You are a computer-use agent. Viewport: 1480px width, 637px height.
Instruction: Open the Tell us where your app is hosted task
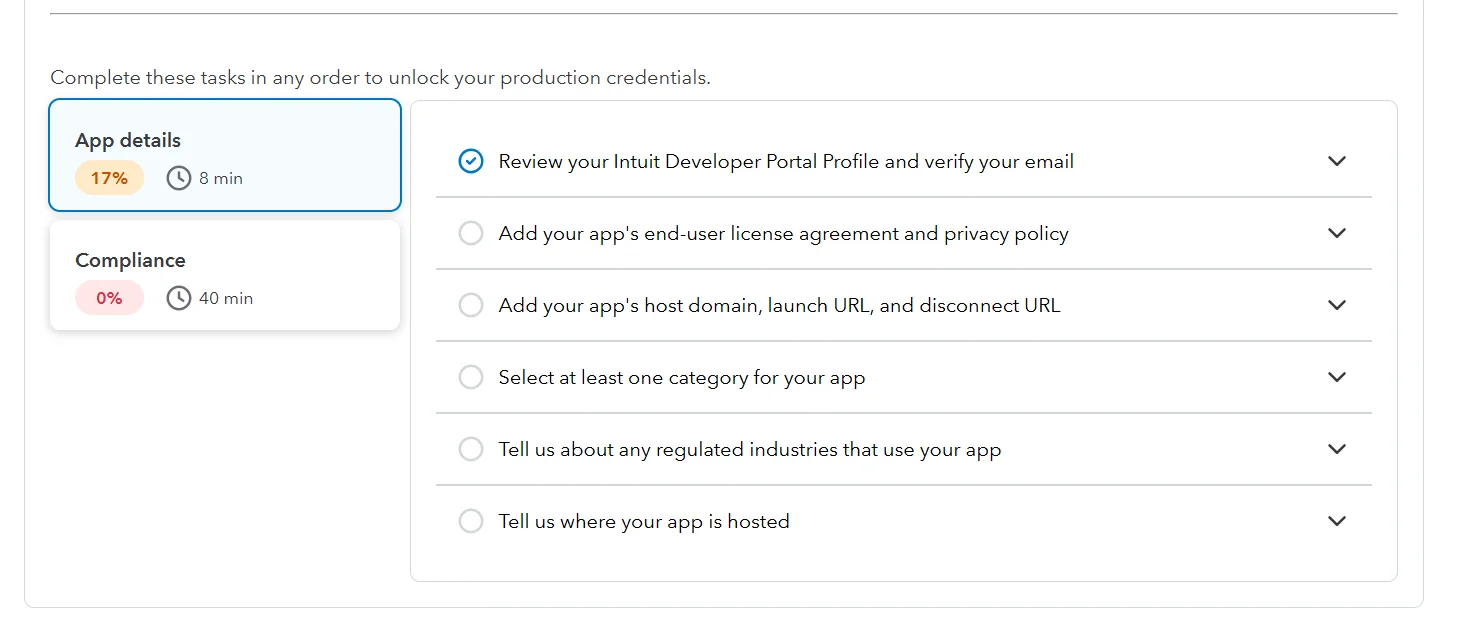(x=644, y=521)
